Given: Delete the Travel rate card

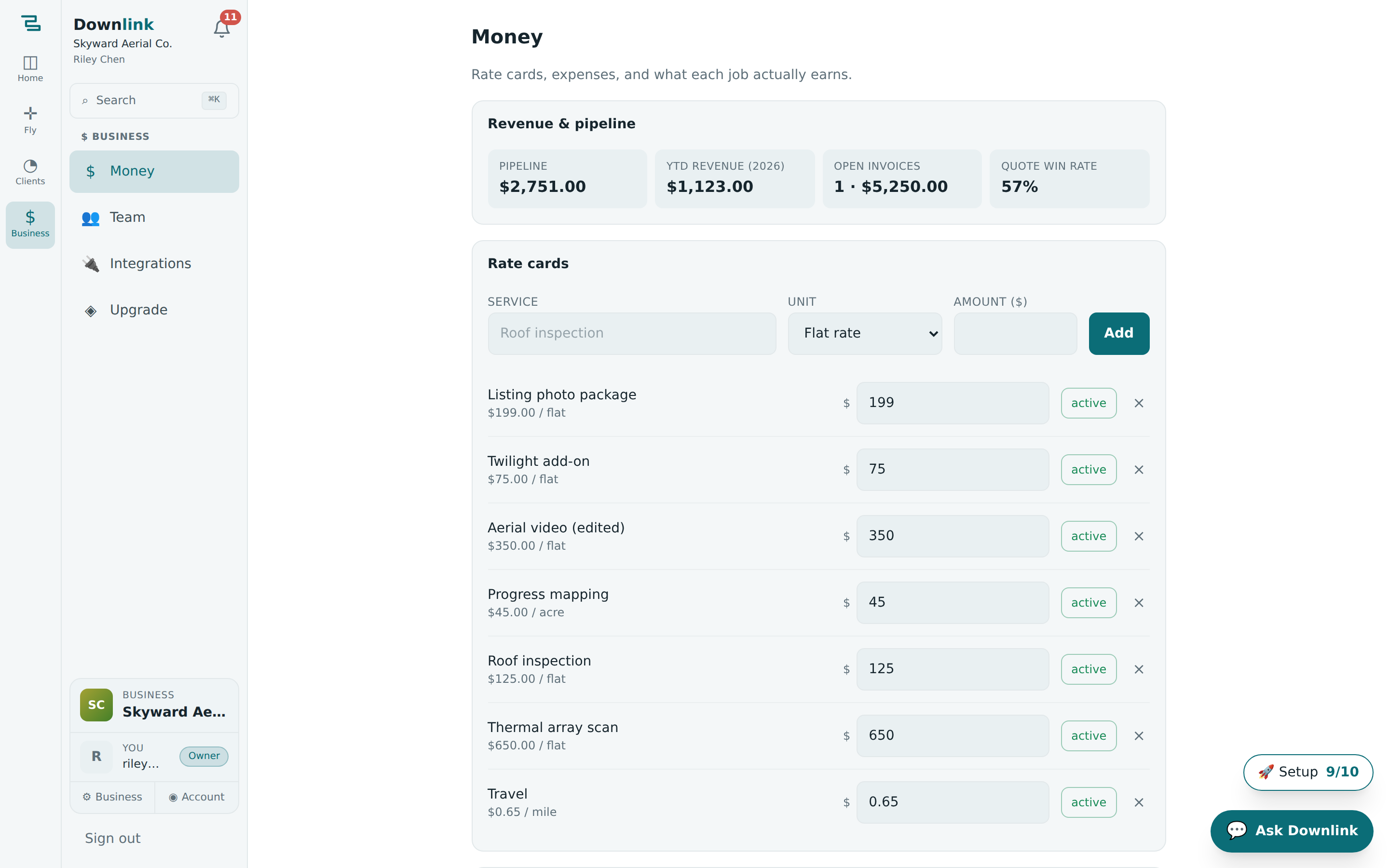Looking at the screenshot, I should [x=1139, y=802].
